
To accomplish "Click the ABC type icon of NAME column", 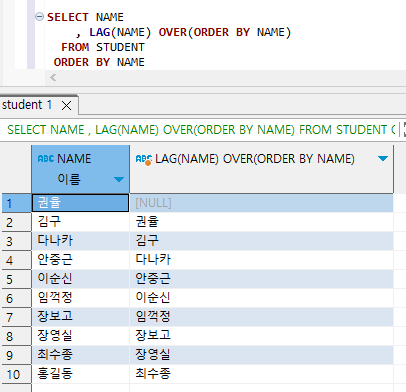I will coord(46,159).
